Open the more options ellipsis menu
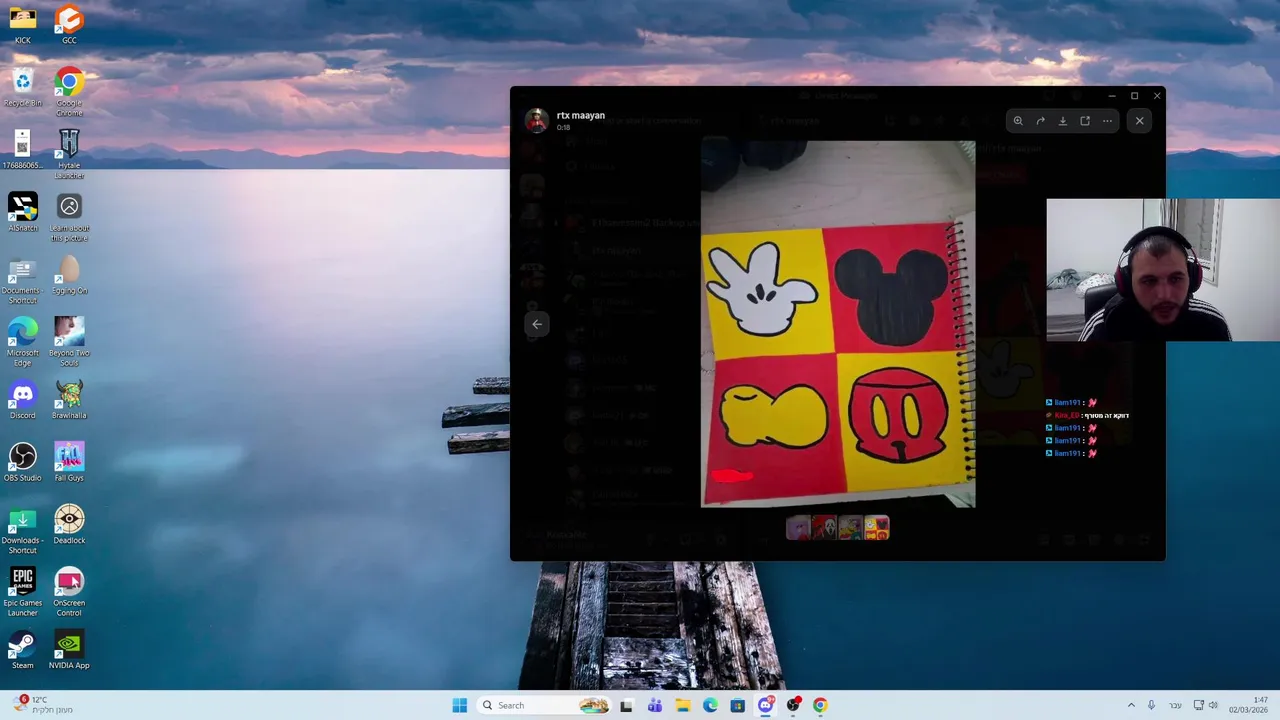This screenshot has width=1280, height=720. 1107,121
